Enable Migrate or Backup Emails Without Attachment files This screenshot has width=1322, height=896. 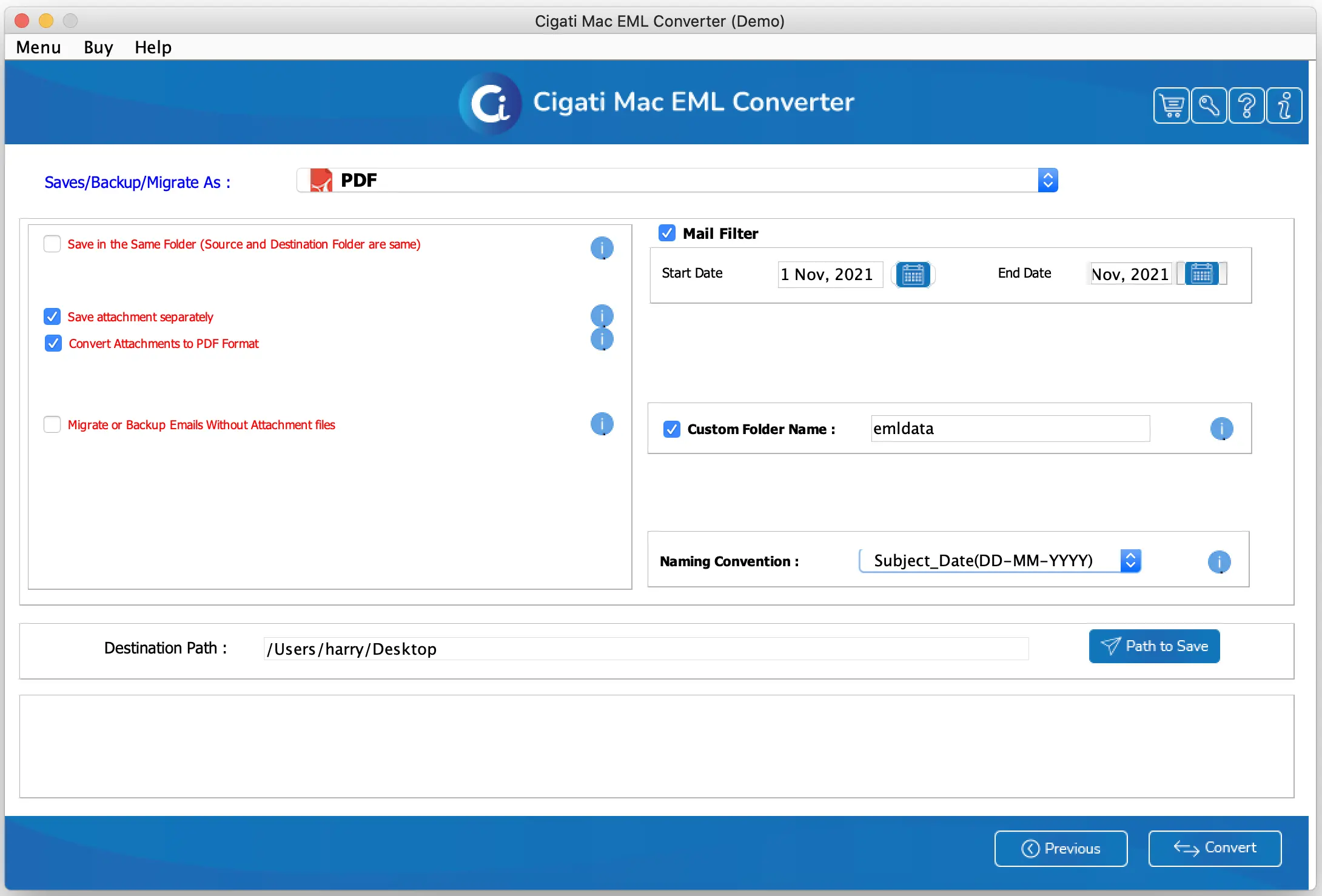point(52,424)
